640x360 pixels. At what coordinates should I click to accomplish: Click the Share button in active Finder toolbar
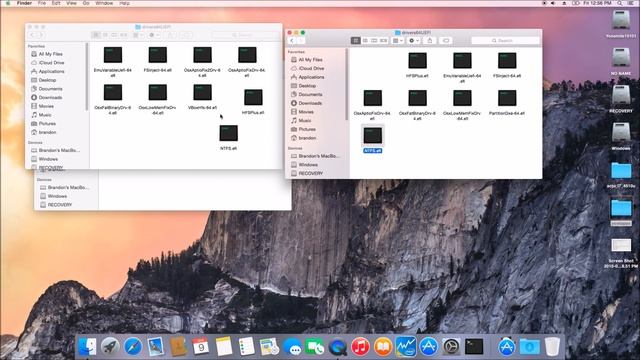coord(429,40)
